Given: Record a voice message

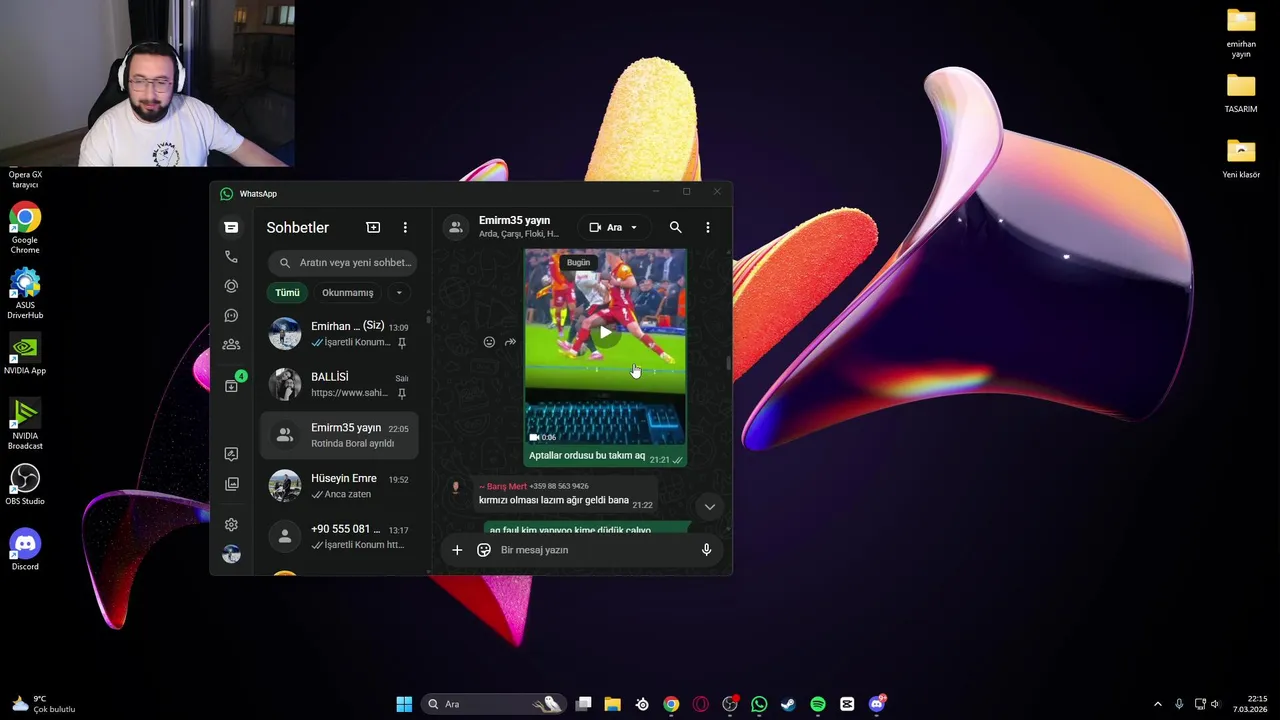Looking at the screenshot, I should pyautogui.click(x=706, y=550).
